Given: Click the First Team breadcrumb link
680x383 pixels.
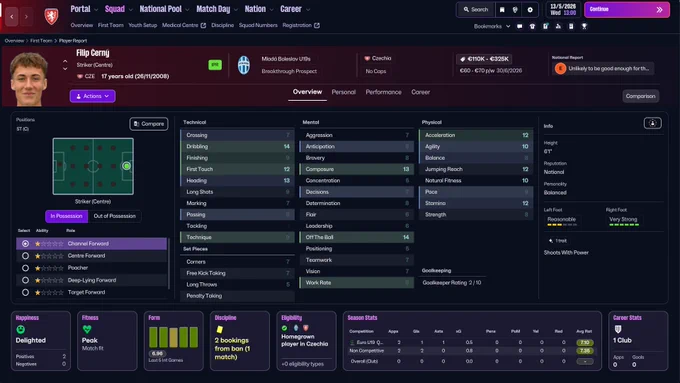Looking at the screenshot, I should tap(41, 41).
